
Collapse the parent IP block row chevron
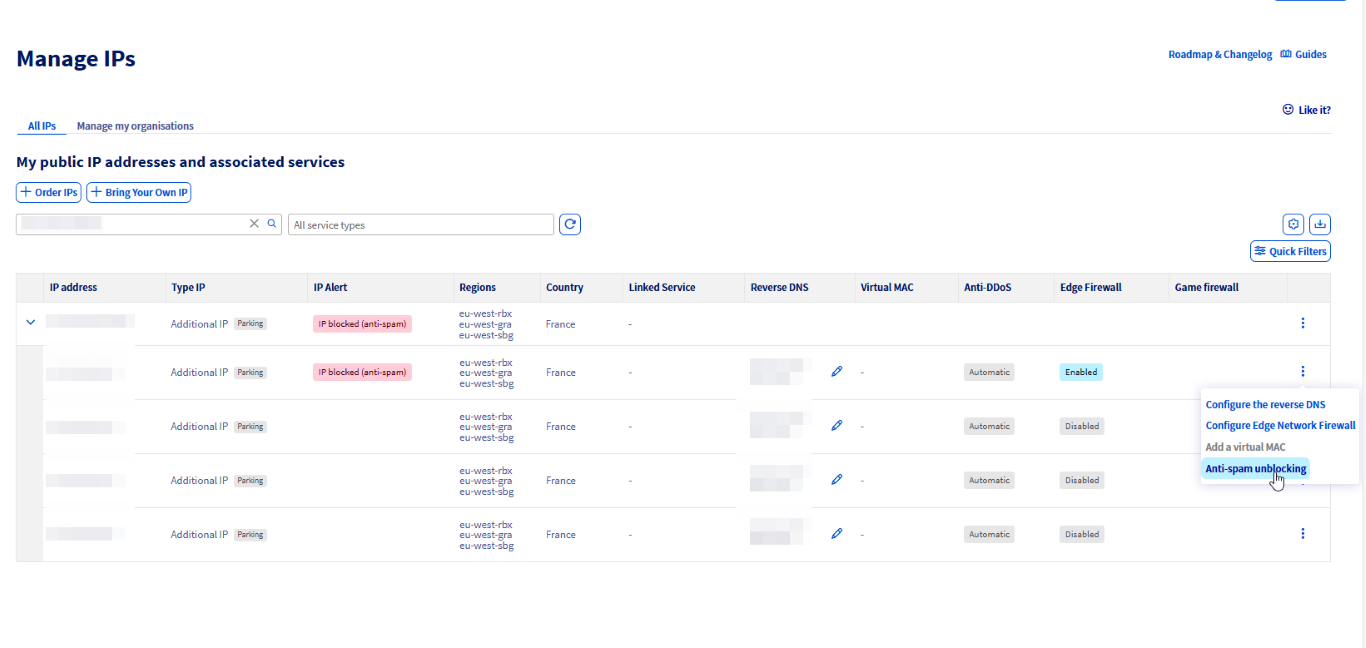pos(30,322)
